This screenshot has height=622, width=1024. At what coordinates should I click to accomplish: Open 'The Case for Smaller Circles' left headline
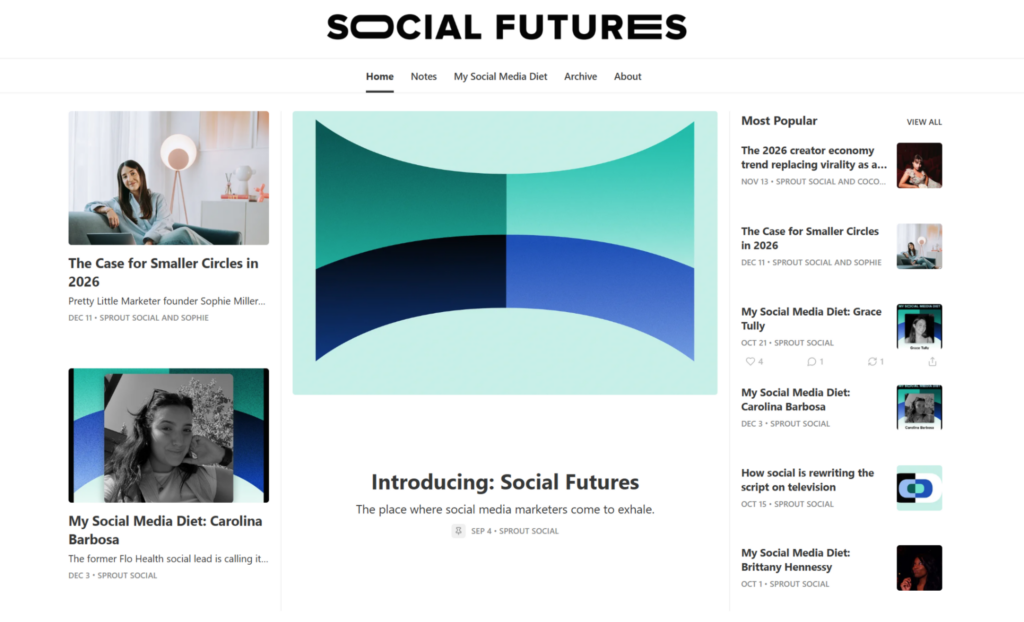click(x=163, y=272)
